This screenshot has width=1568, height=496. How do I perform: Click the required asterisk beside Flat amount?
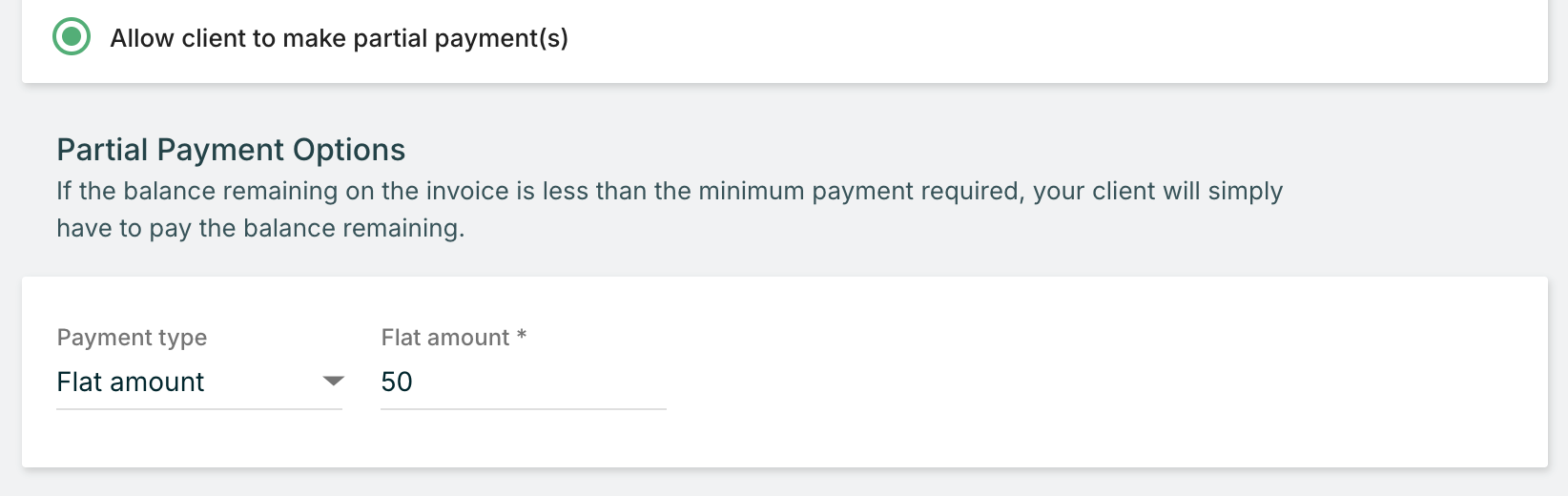522,336
